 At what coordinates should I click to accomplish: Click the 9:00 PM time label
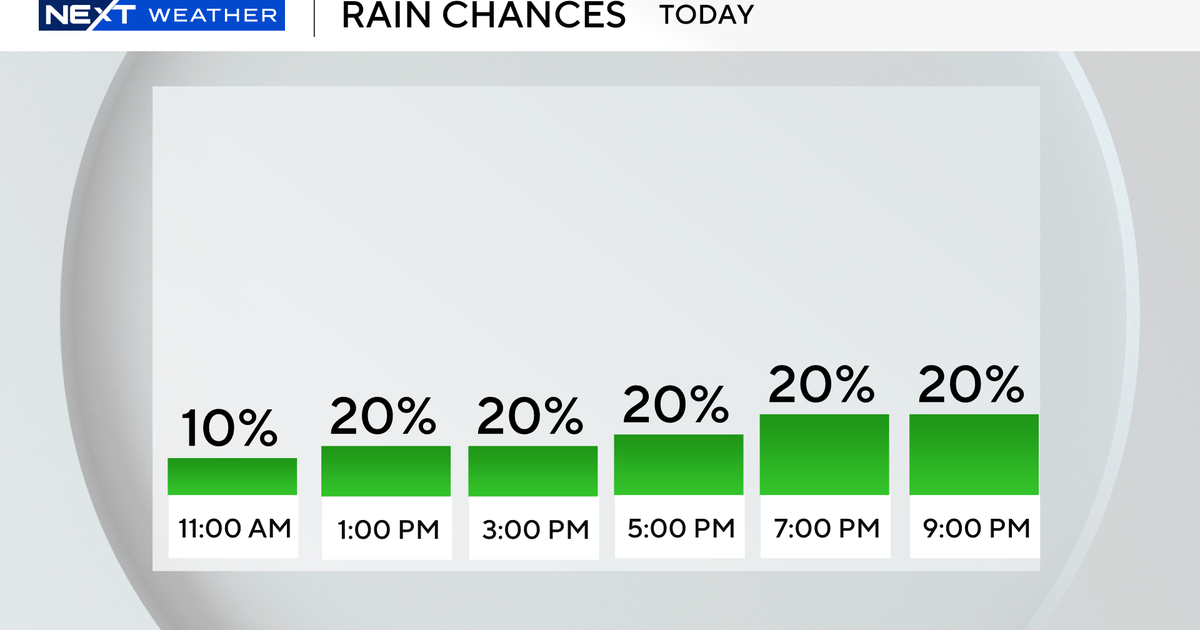click(974, 527)
